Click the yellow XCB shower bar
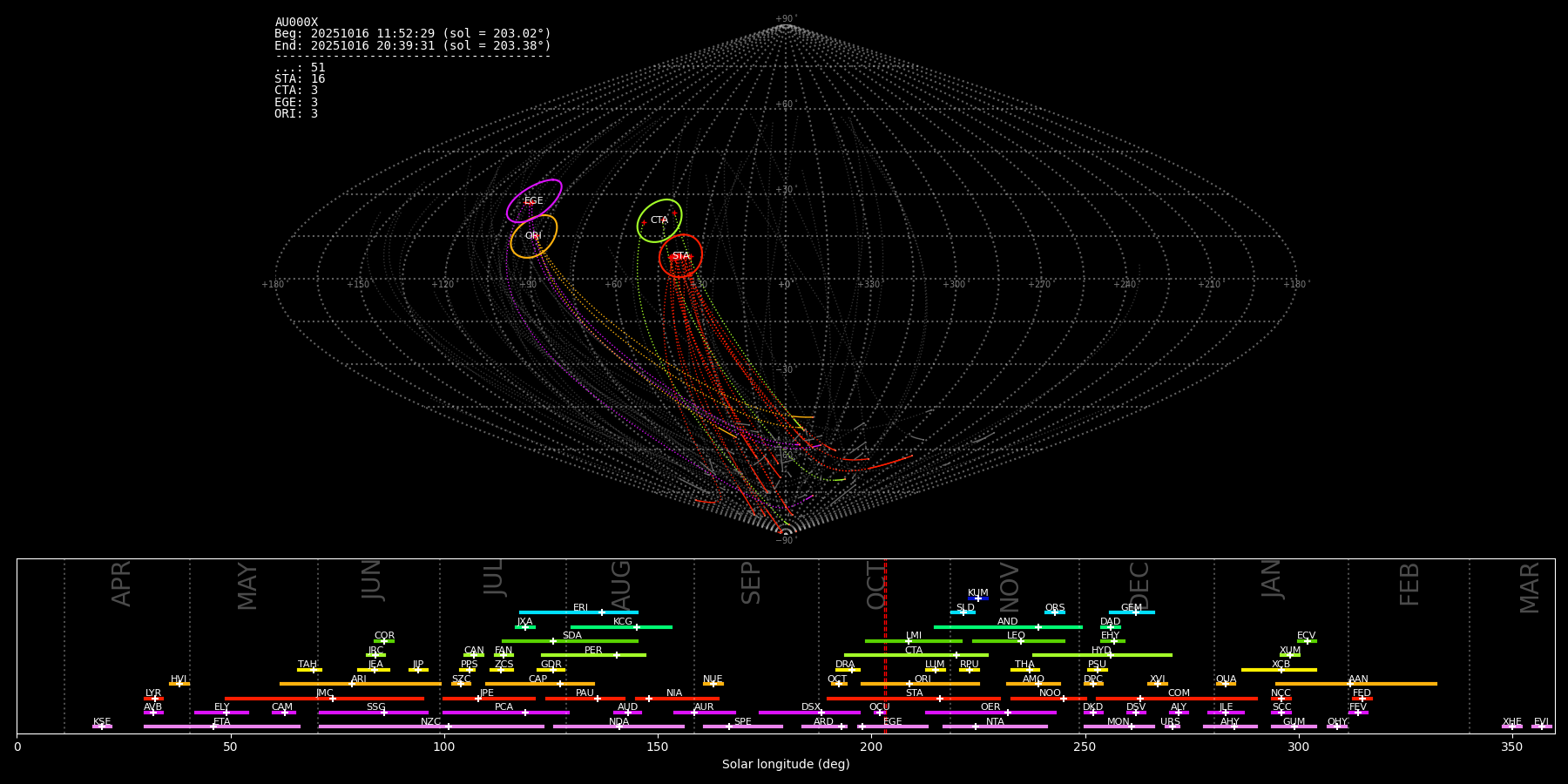The width and height of the screenshot is (1568, 784). pos(1279,670)
